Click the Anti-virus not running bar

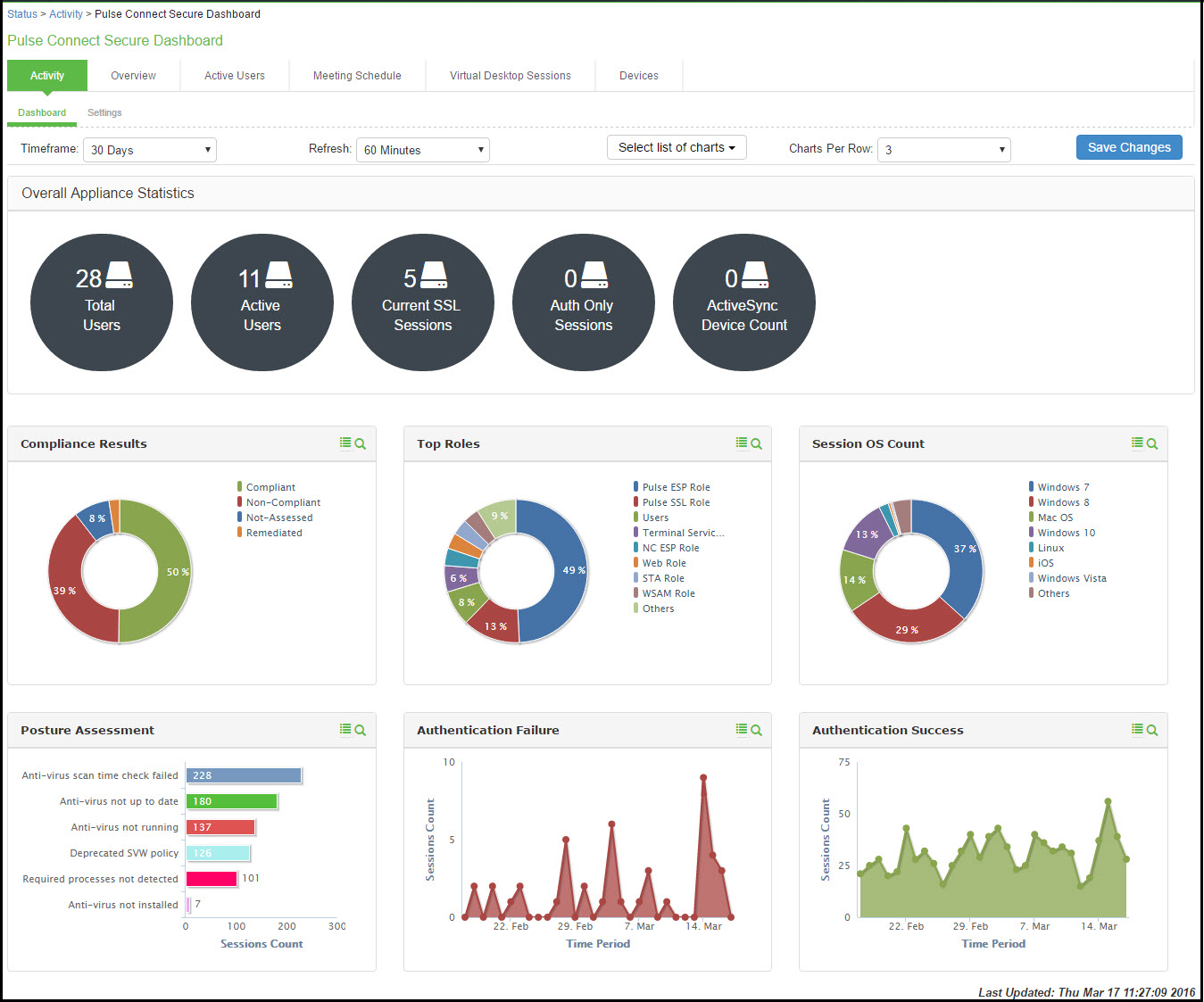tap(220, 827)
